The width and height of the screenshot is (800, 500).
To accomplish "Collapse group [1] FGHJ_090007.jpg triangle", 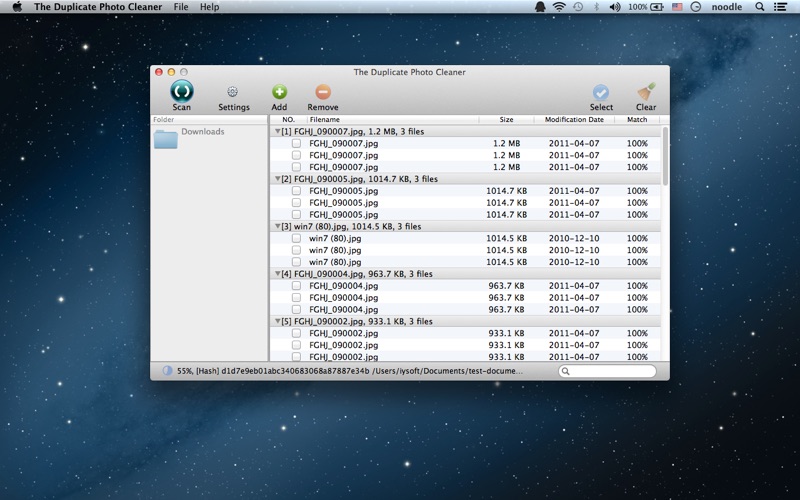I will click(278, 131).
